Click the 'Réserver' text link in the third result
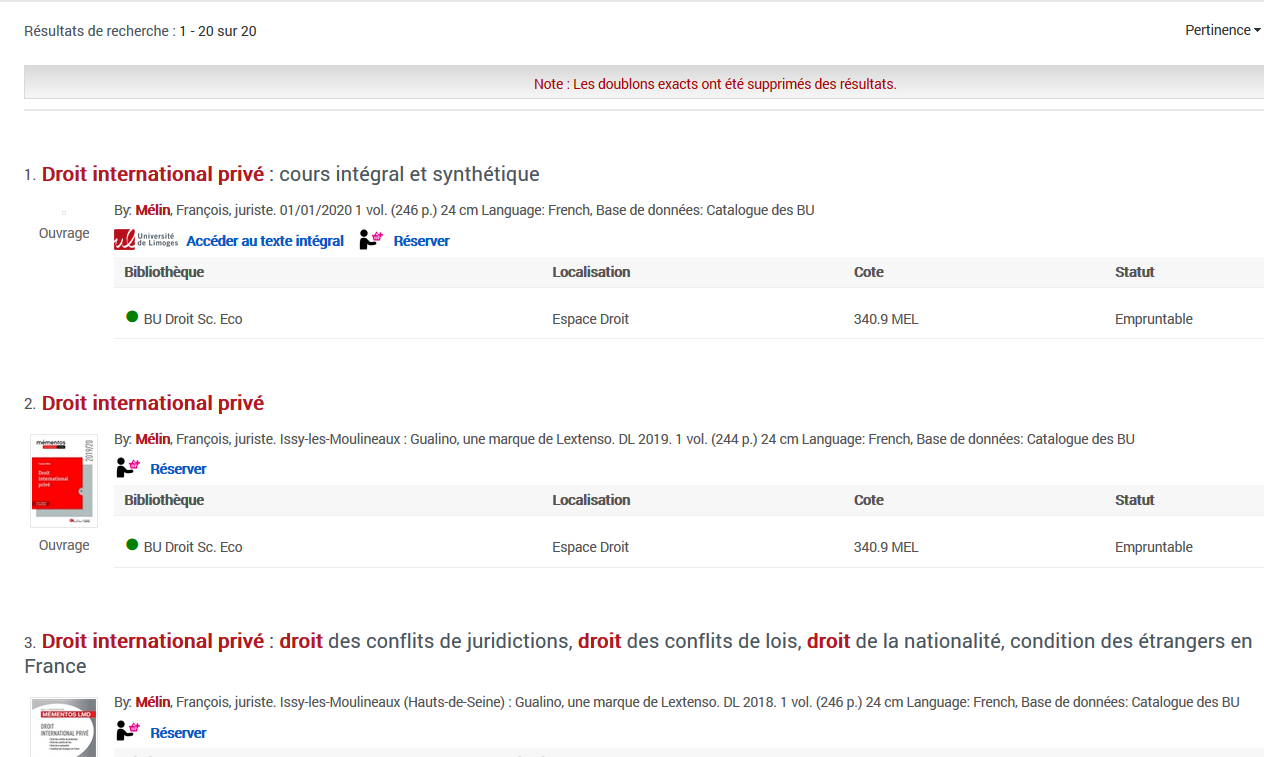 coord(178,733)
